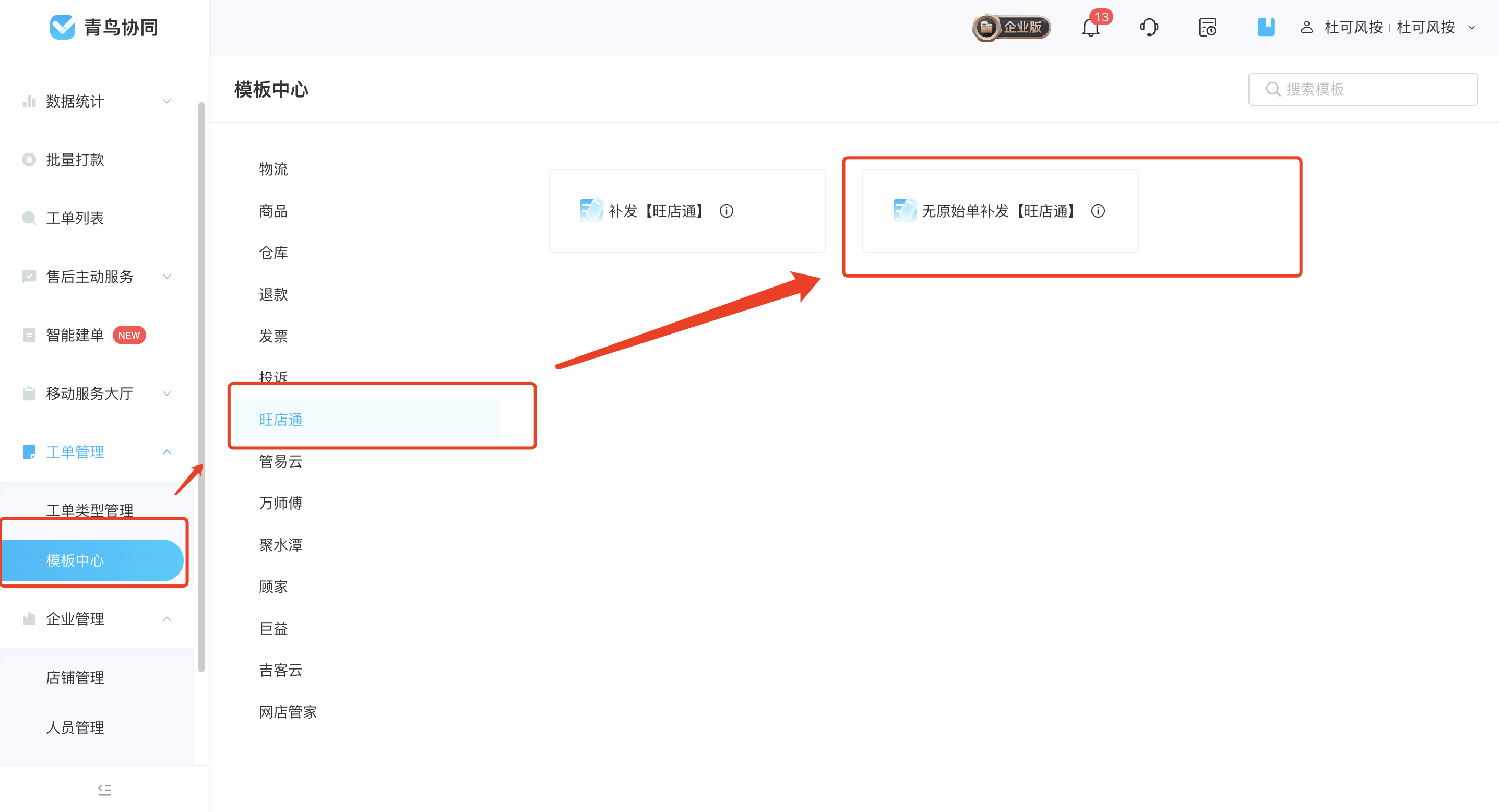This screenshot has width=1499, height=812.
Task: Click the 工单管理 blue note icon
Action: 29,452
